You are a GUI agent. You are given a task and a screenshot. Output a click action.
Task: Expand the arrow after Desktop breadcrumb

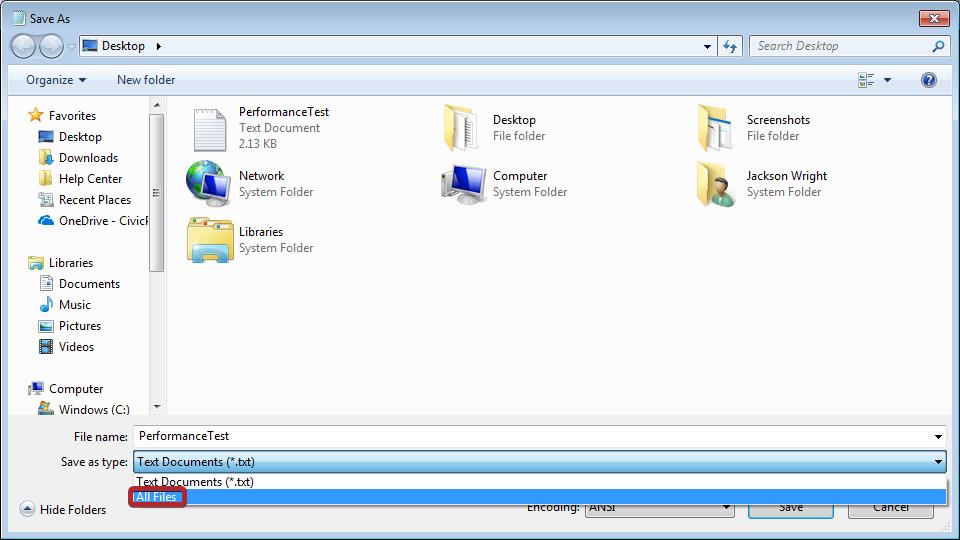click(159, 46)
